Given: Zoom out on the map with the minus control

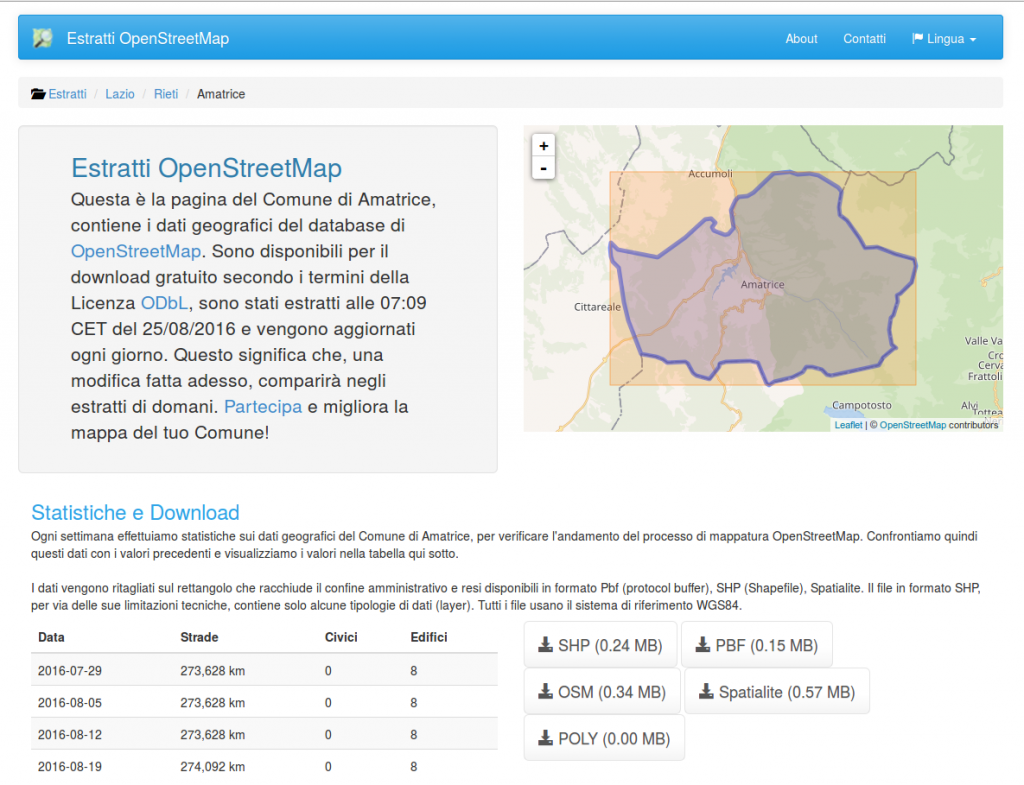Looking at the screenshot, I should click(x=543, y=168).
